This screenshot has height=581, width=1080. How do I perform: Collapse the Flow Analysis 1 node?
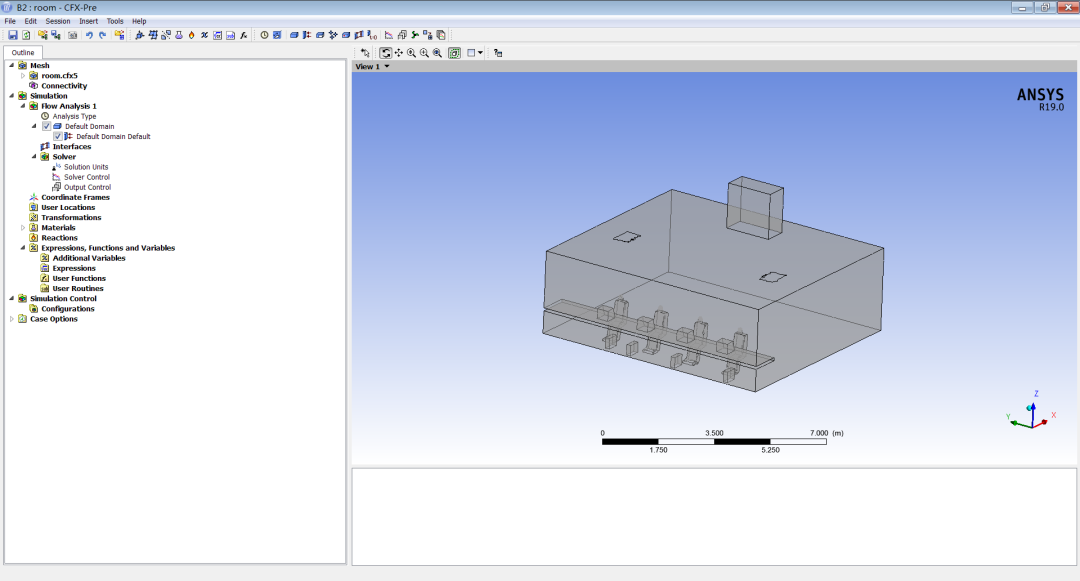(23, 106)
